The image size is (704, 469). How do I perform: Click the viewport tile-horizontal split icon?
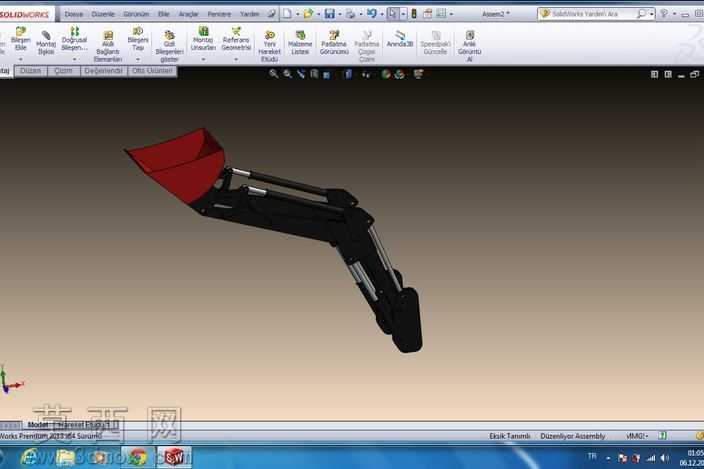point(654,74)
